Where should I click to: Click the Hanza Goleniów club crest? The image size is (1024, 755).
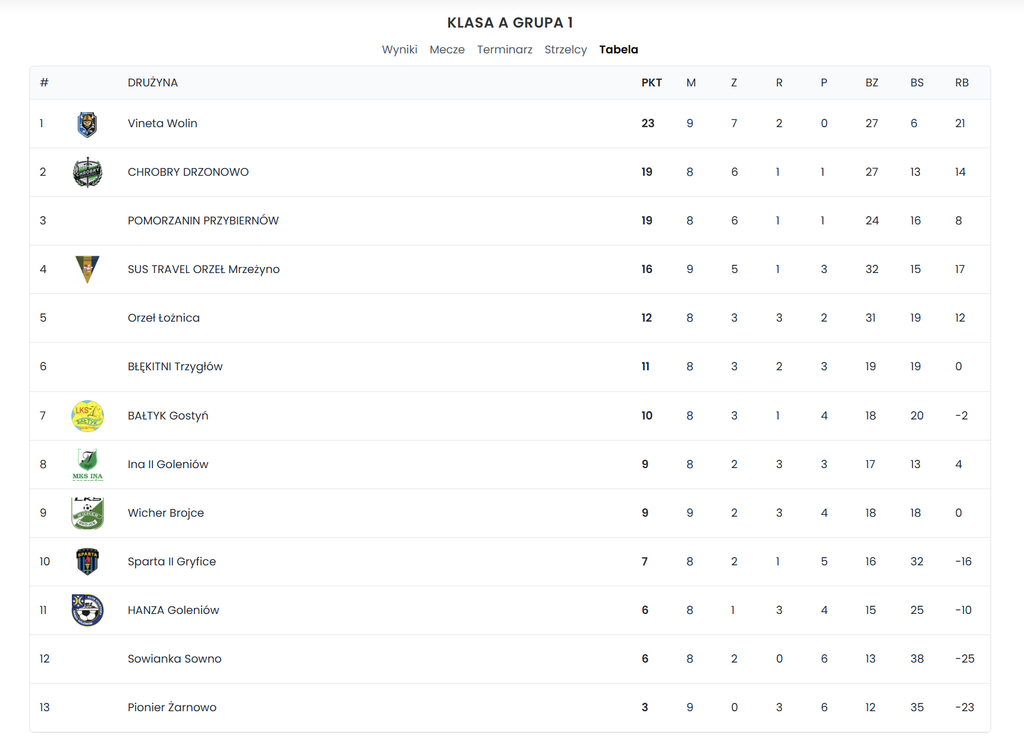87,610
